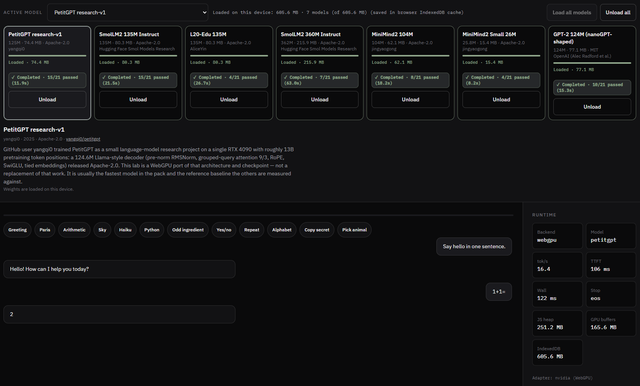This screenshot has height=386, width=640.
Task: Click SmolLM2 360M's 7/21 passed status
Action: (320, 80)
